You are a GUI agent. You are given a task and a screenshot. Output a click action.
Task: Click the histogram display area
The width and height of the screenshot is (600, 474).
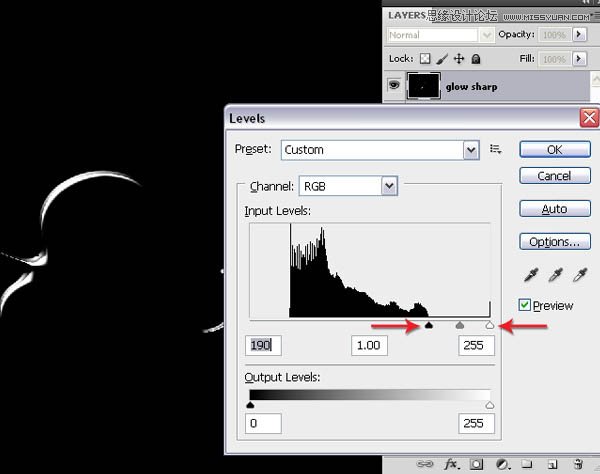click(x=370, y=270)
